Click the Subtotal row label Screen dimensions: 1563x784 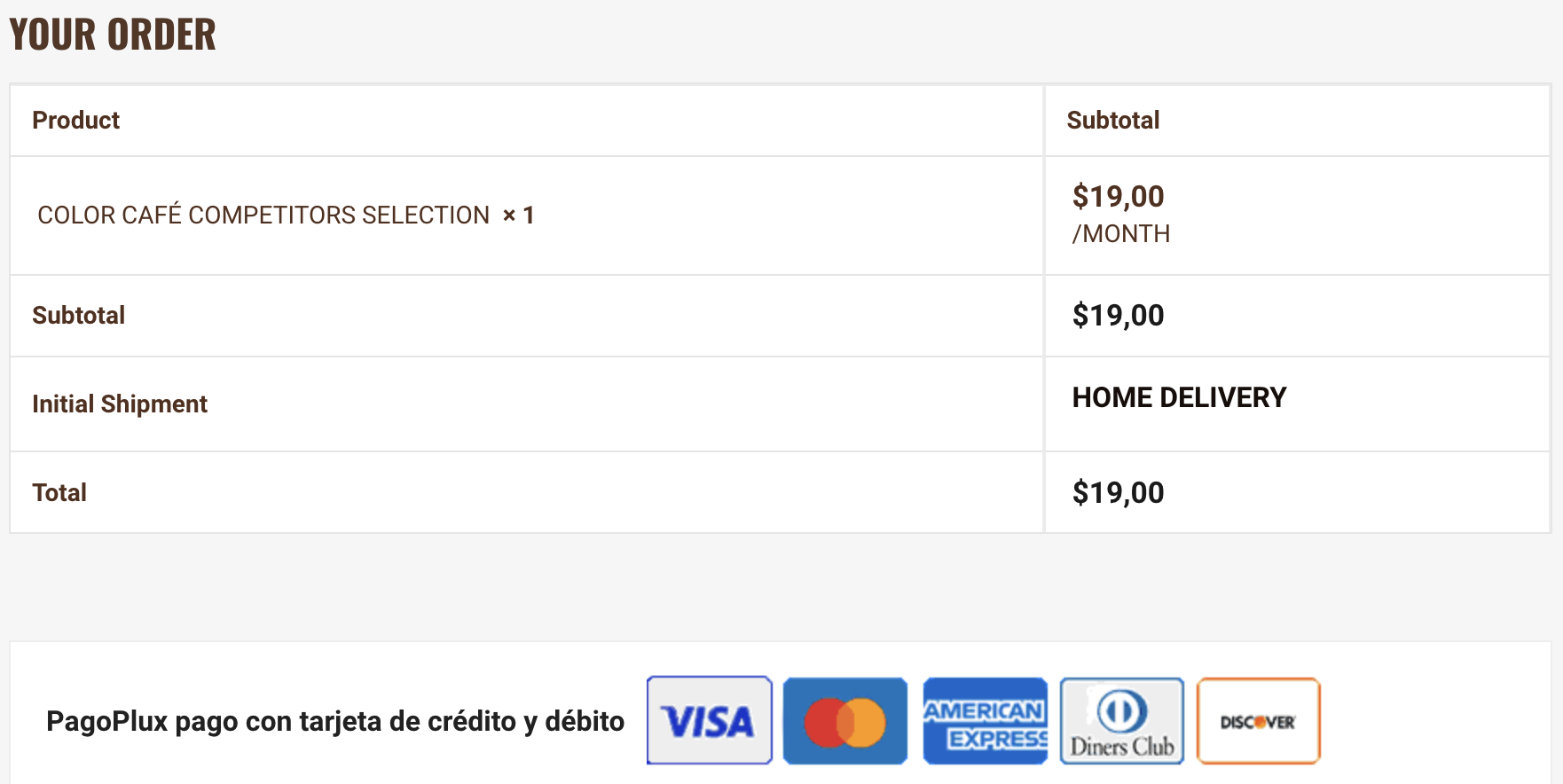tap(79, 316)
